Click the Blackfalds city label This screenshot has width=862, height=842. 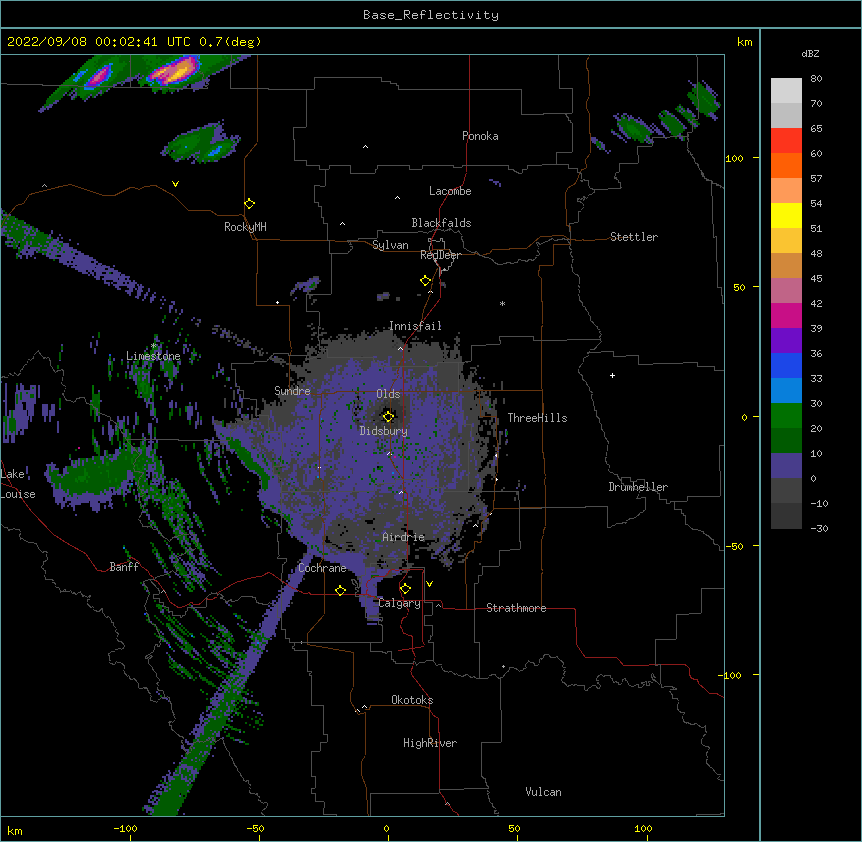click(x=441, y=223)
